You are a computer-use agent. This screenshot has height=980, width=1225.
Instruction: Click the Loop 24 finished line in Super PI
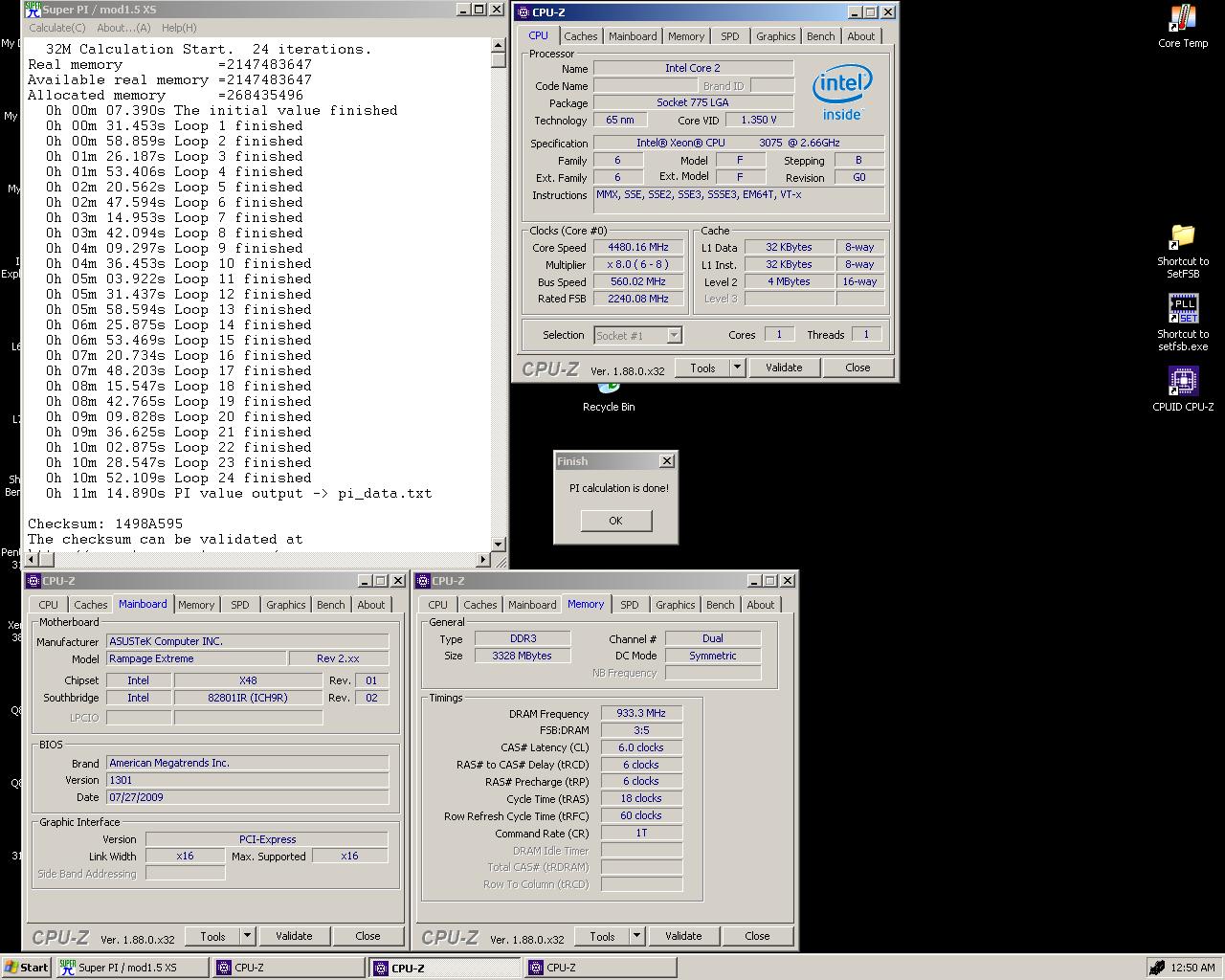(179, 478)
